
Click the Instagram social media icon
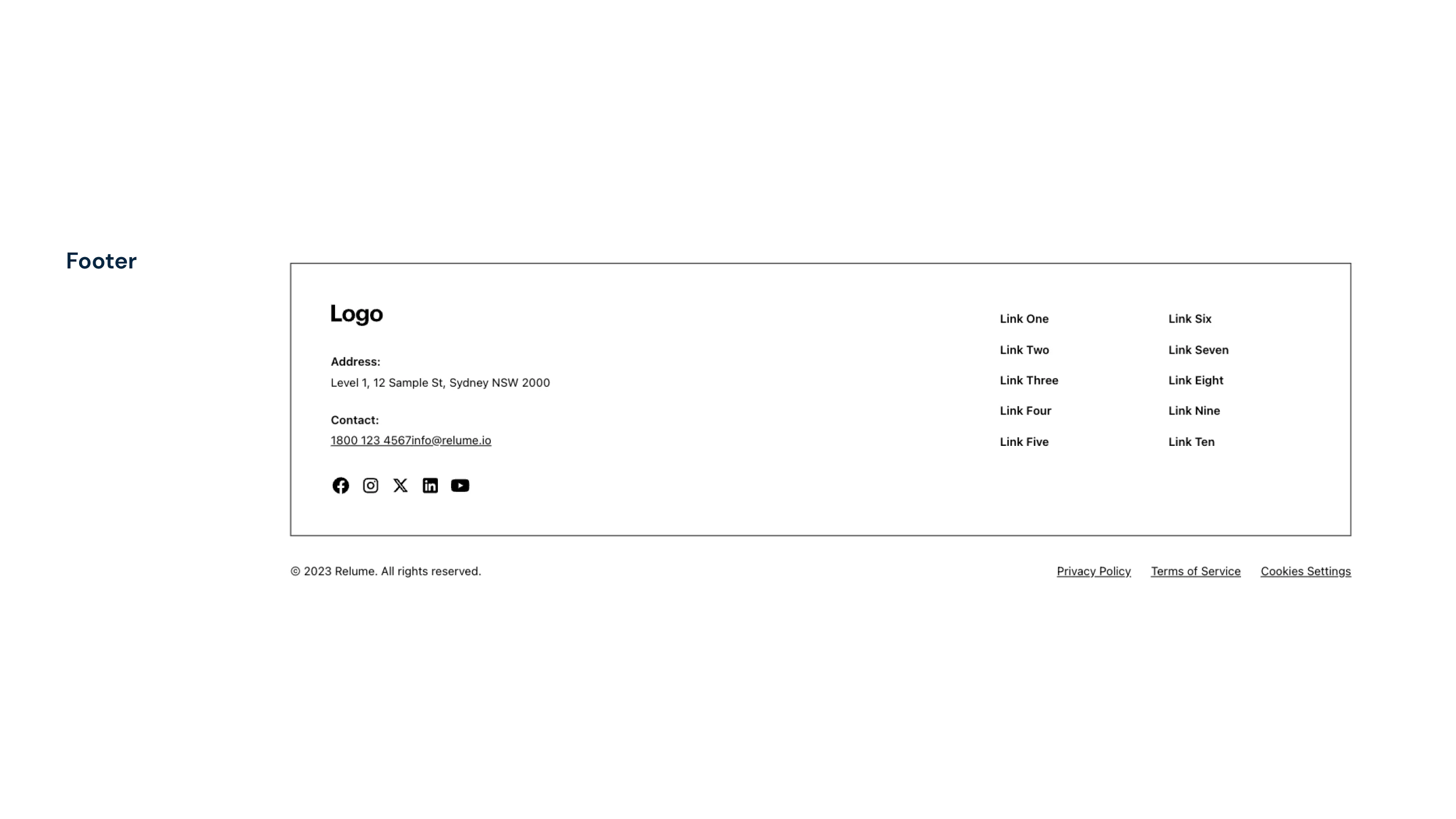370,485
